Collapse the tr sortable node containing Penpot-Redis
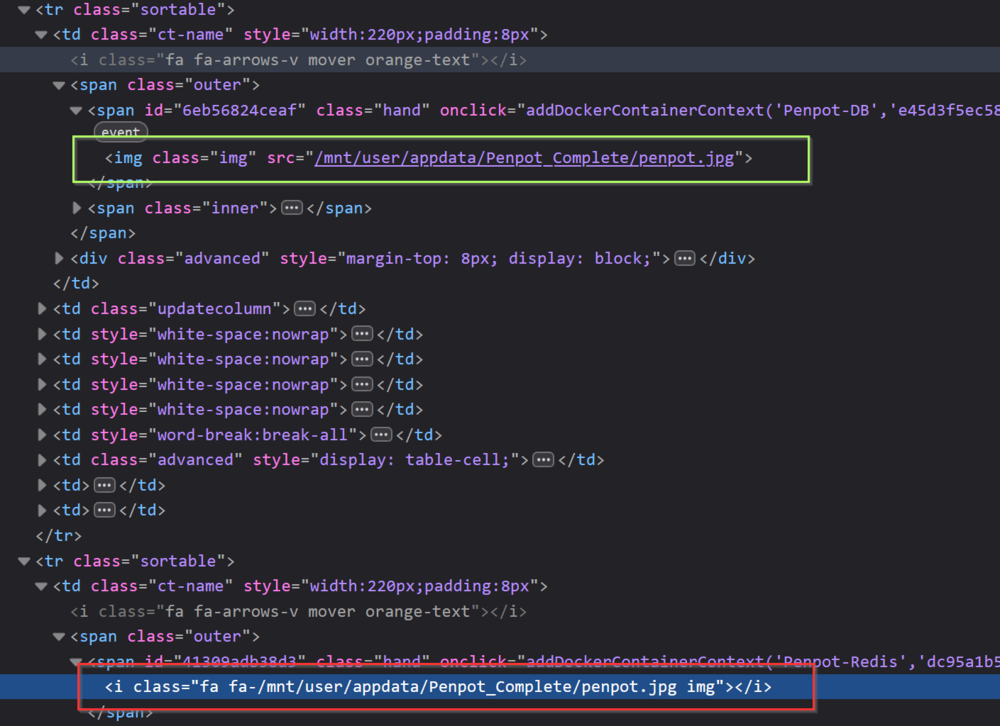The height and width of the screenshot is (726, 1000). click(24, 561)
